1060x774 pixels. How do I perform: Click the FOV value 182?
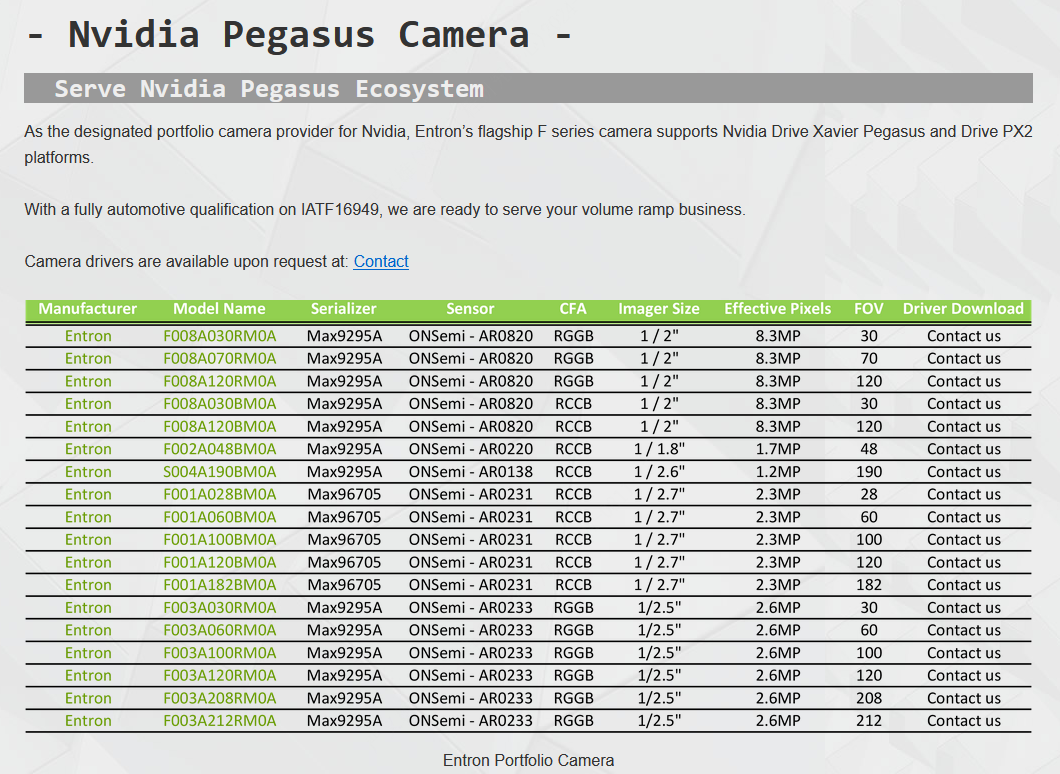869,585
